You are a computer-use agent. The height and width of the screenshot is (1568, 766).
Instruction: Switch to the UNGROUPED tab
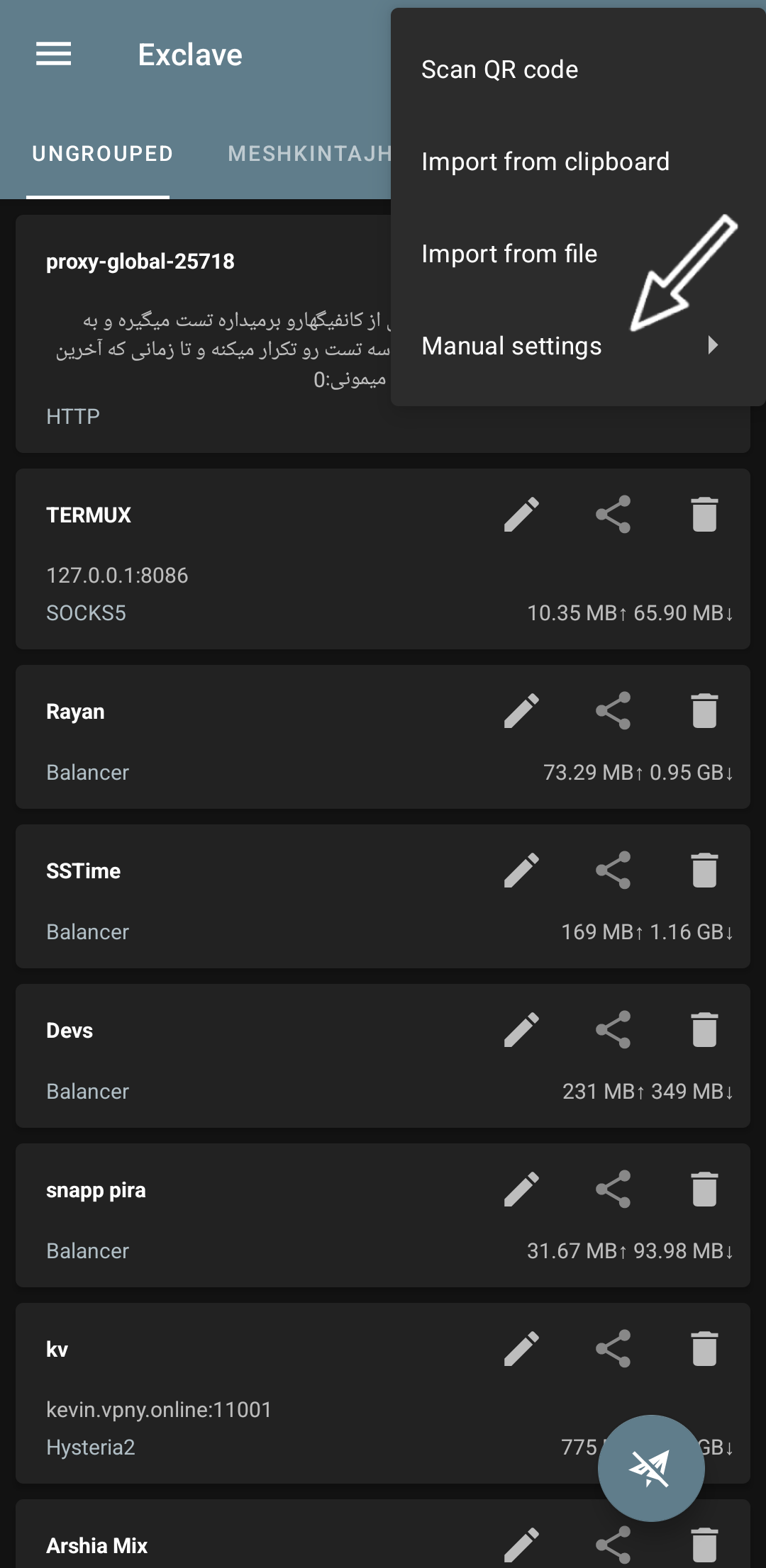(102, 154)
